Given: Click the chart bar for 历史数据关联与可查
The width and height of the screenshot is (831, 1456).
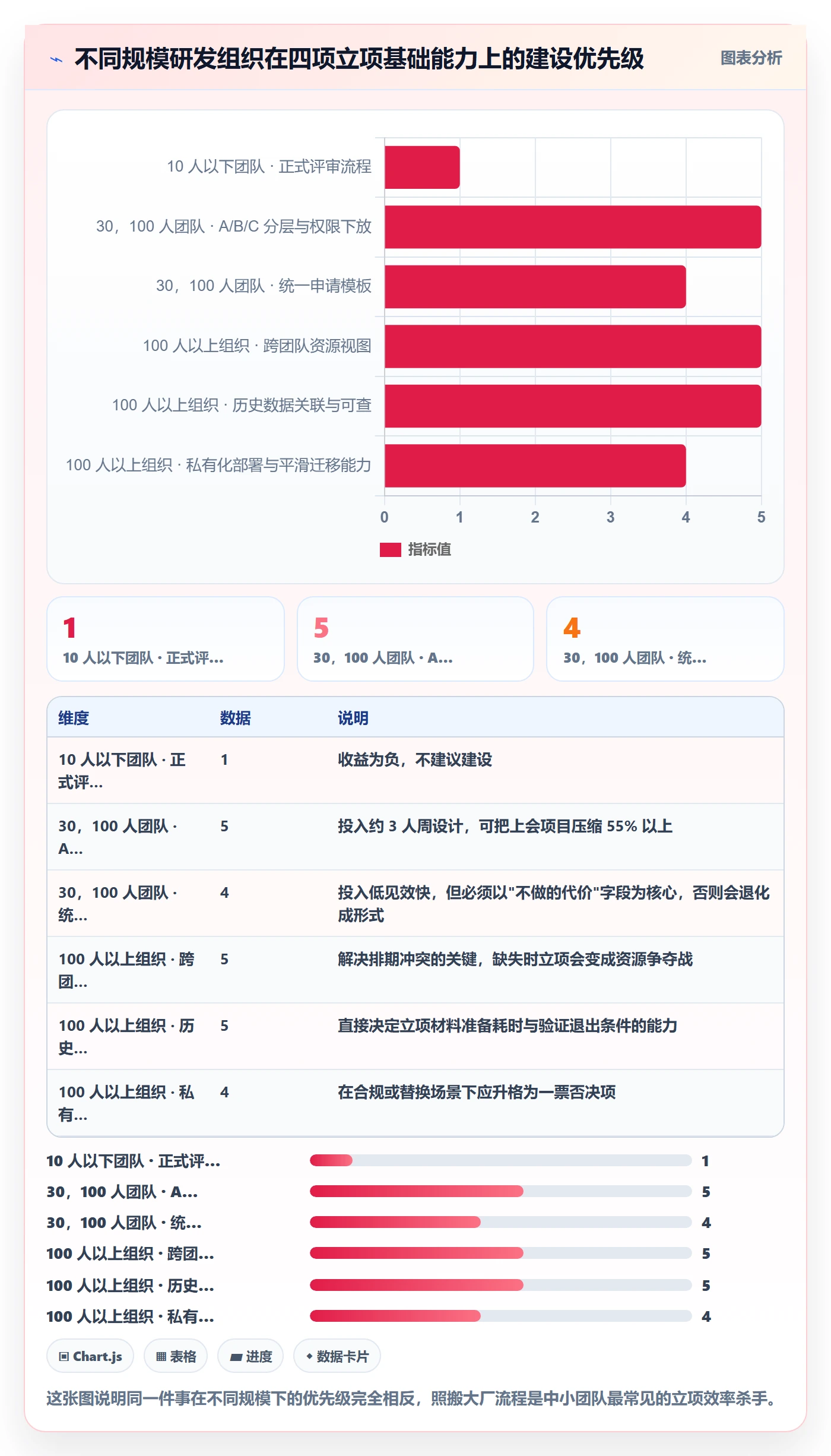Looking at the screenshot, I should (x=573, y=406).
